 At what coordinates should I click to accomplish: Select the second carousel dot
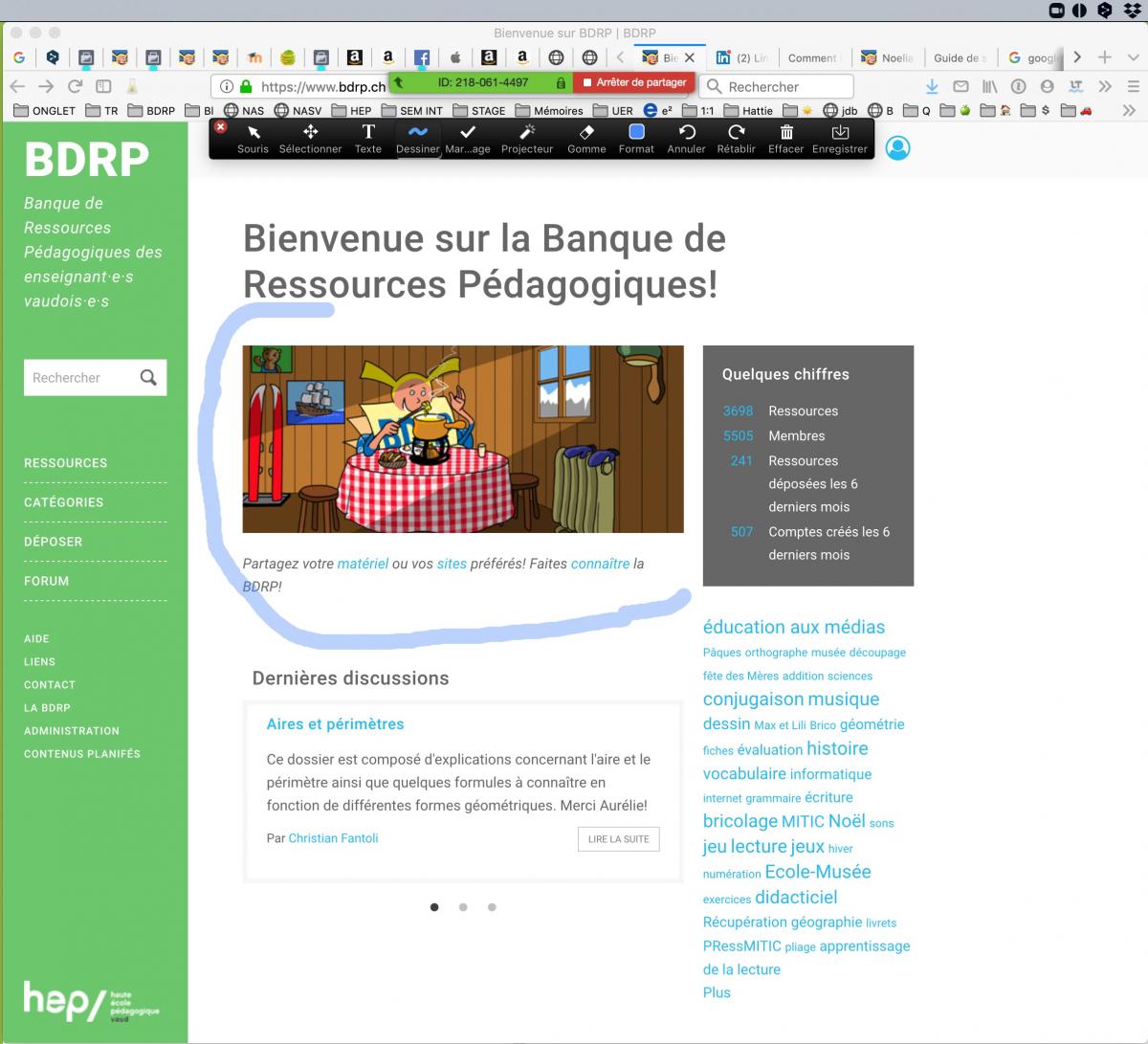pyautogui.click(x=463, y=907)
